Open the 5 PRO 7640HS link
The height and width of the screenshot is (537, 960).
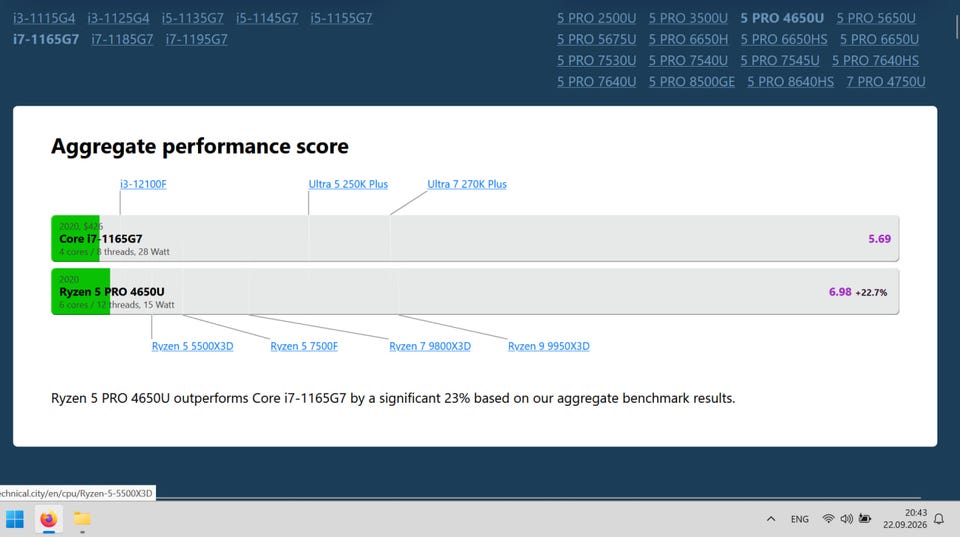pos(875,61)
